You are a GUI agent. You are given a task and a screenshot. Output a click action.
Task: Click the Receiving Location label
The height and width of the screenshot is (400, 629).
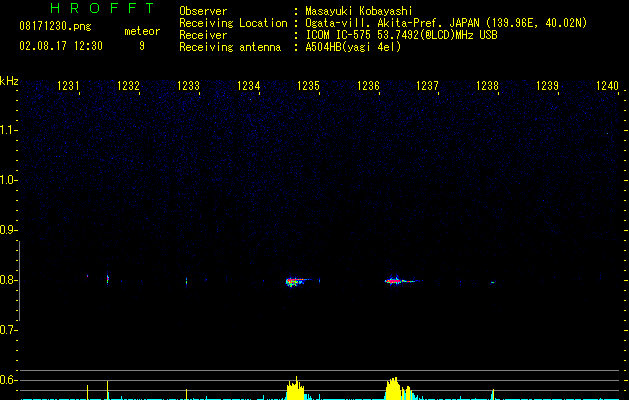point(233,23)
